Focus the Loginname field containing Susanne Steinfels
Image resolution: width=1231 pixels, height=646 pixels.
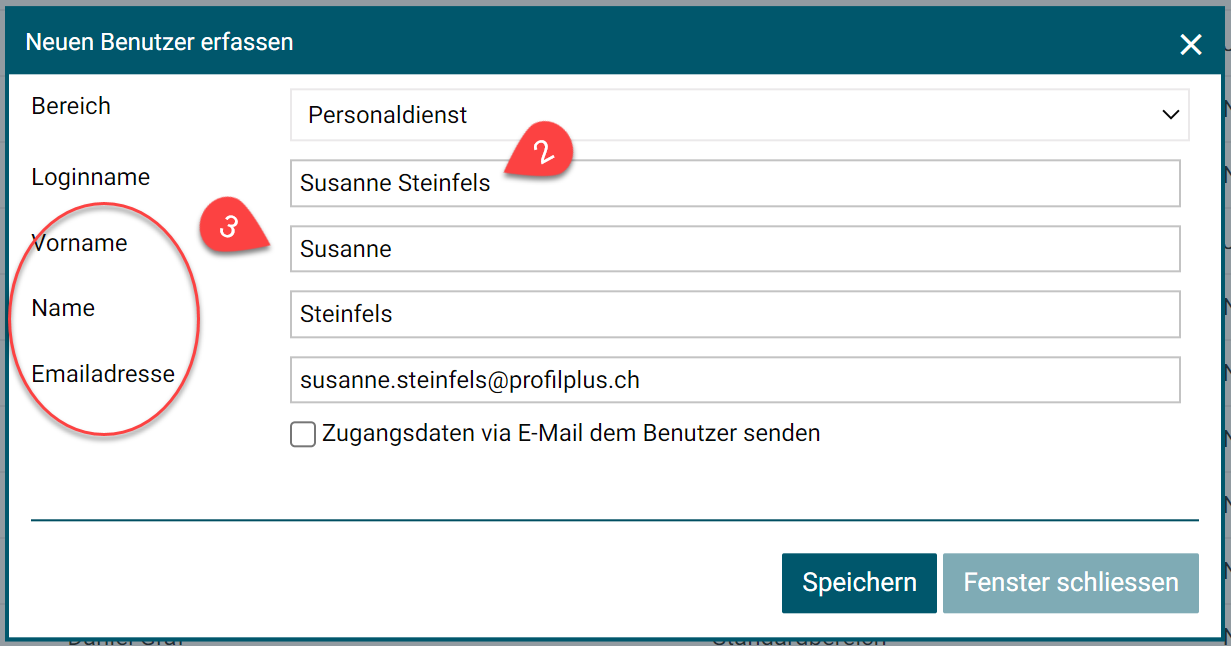tap(735, 184)
